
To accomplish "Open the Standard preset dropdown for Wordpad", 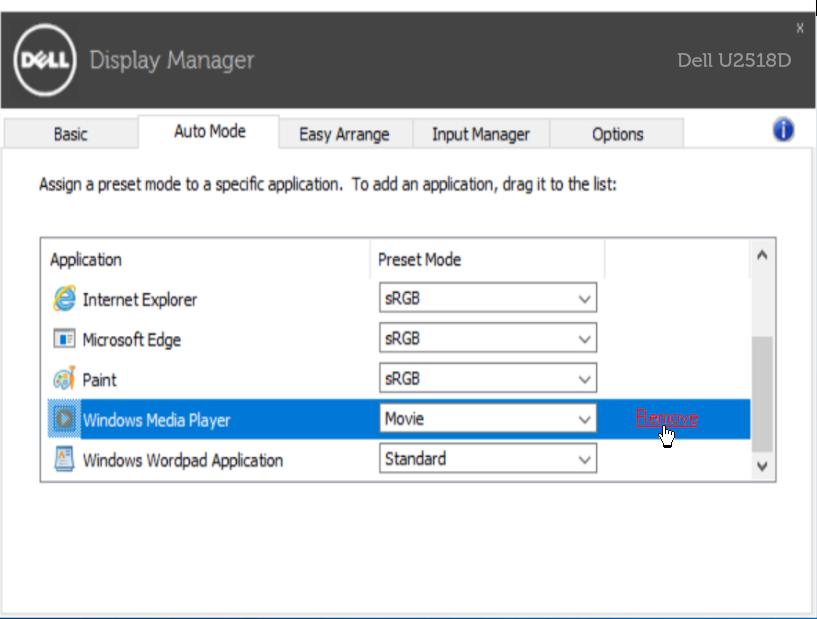I will pyautogui.click(x=488, y=459).
